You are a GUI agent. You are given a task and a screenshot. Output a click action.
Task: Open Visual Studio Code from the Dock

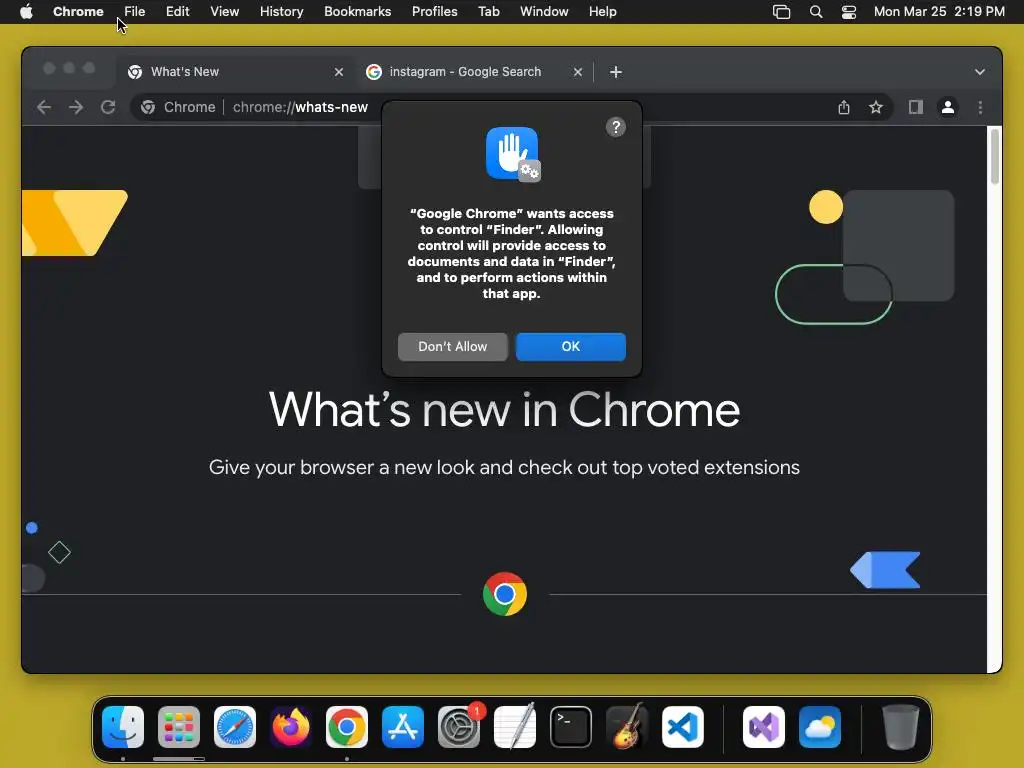coord(682,727)
